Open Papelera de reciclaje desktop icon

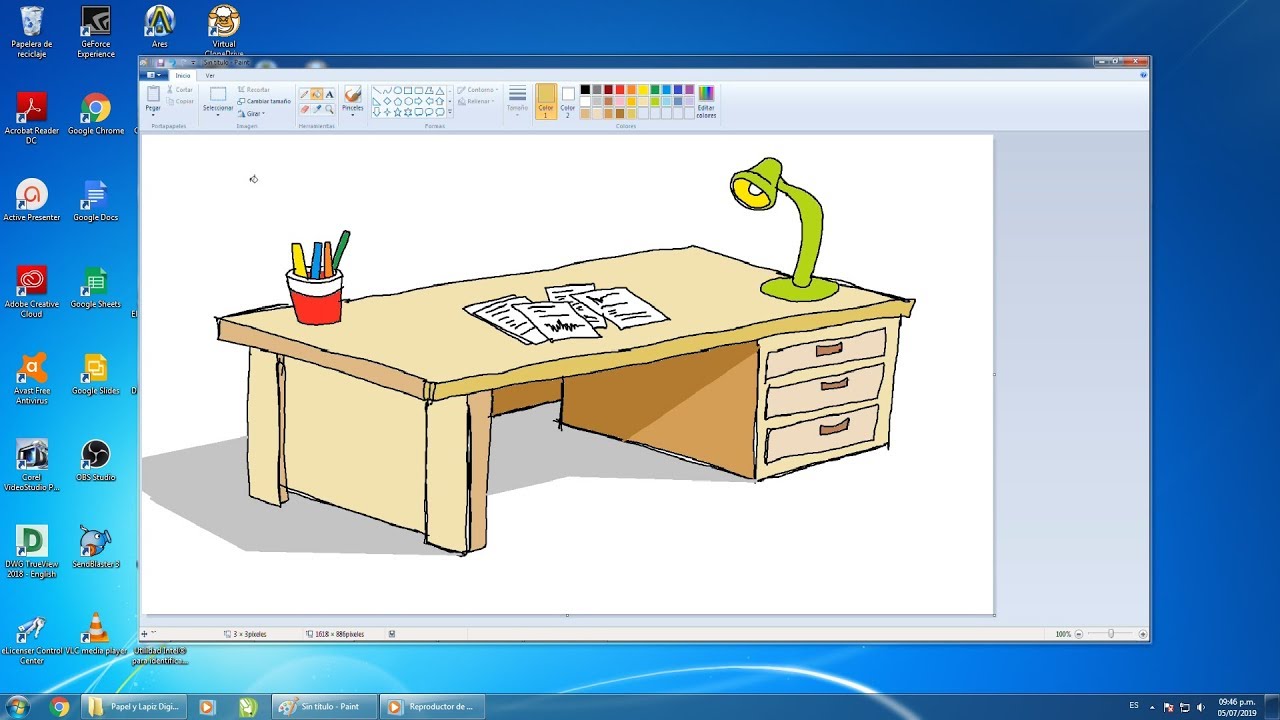(32, 32)
